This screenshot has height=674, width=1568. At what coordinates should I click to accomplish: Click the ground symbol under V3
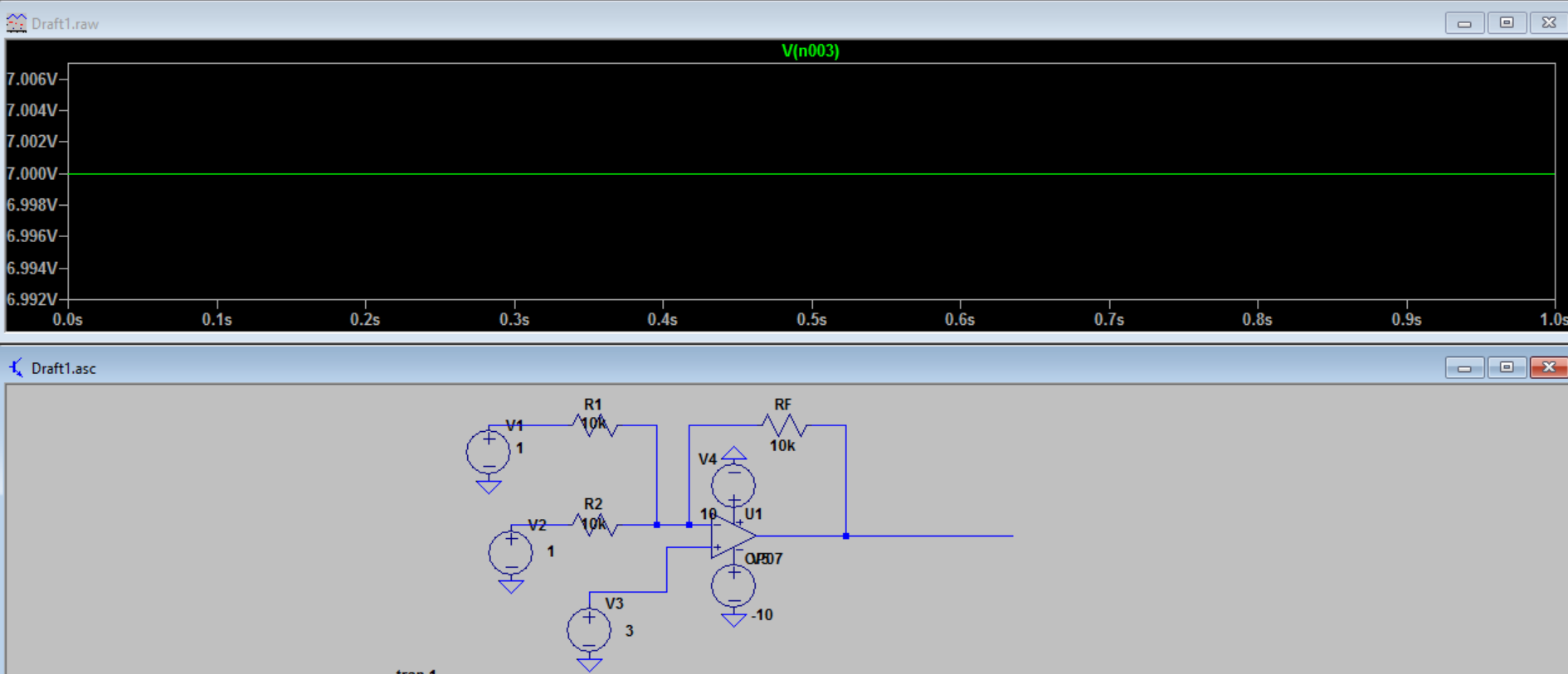point(590,663)
